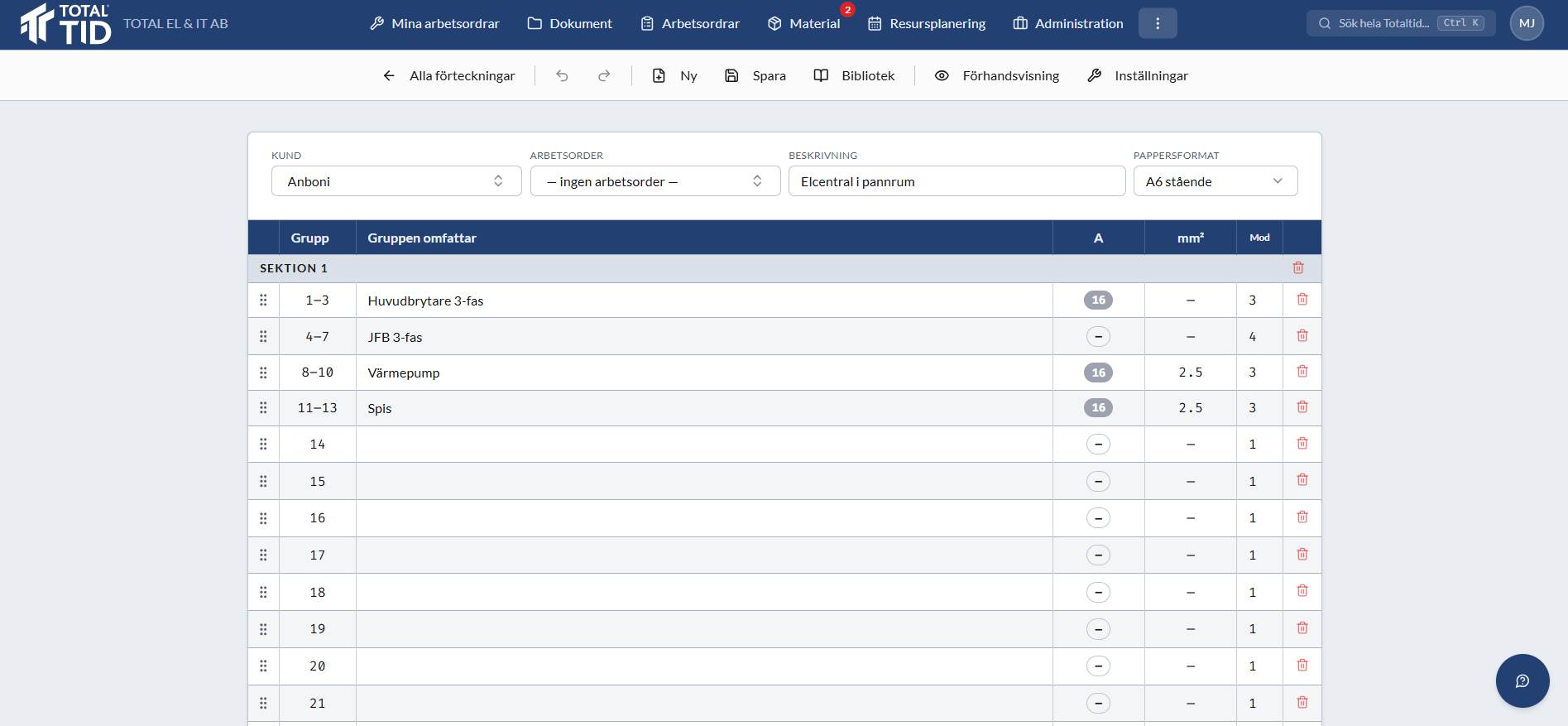This screenshot has width=1568, height=726.
Task: Click the Total Tid logo
Action: 65,23
